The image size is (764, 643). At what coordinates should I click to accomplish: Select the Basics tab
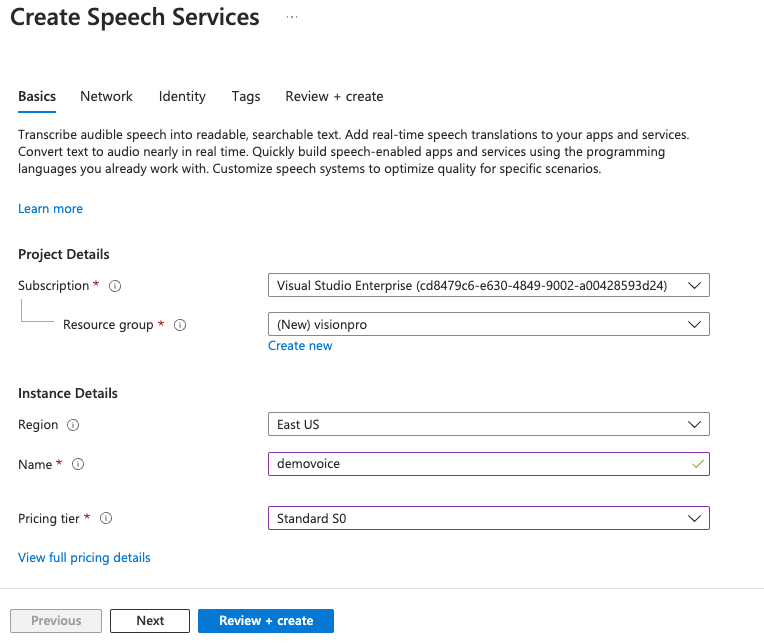tap(37, 96)
